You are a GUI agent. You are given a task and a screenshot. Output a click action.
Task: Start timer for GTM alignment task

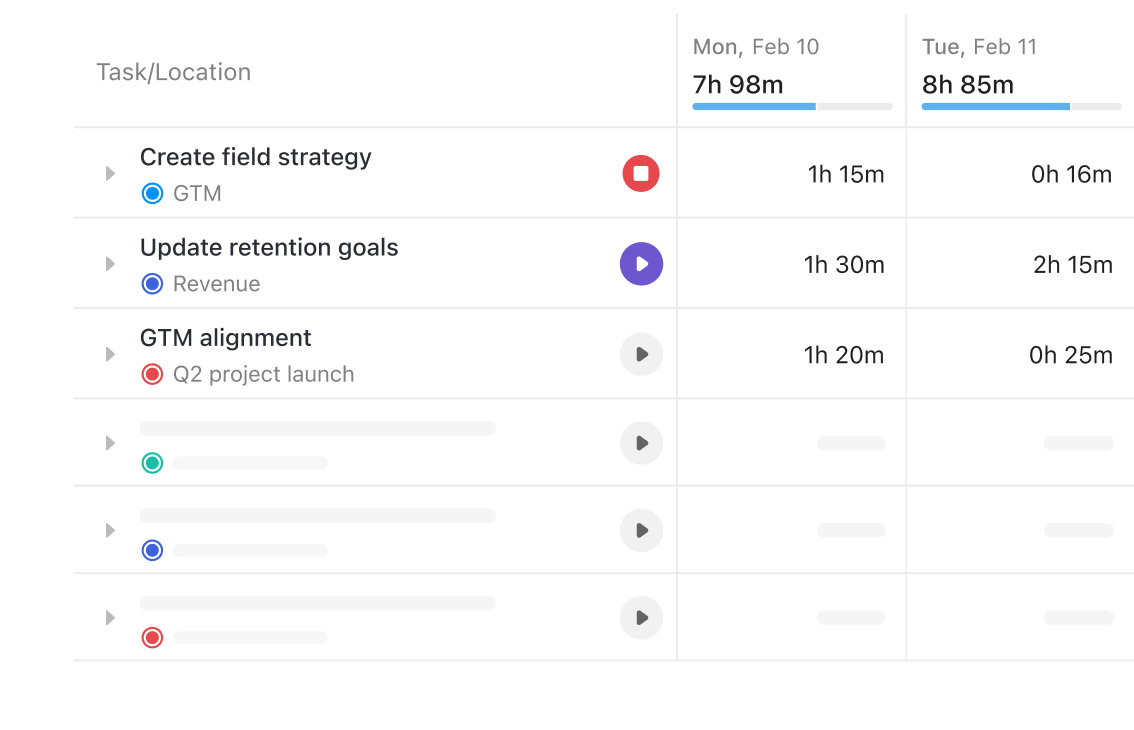(641, 354)
